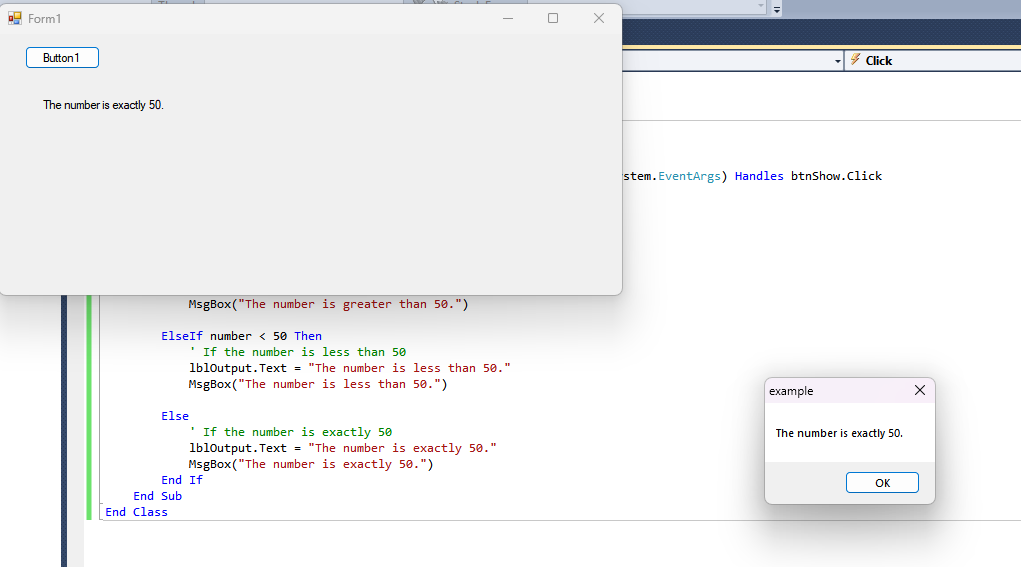Open the Form1 title bar app icon

(14, 18)
